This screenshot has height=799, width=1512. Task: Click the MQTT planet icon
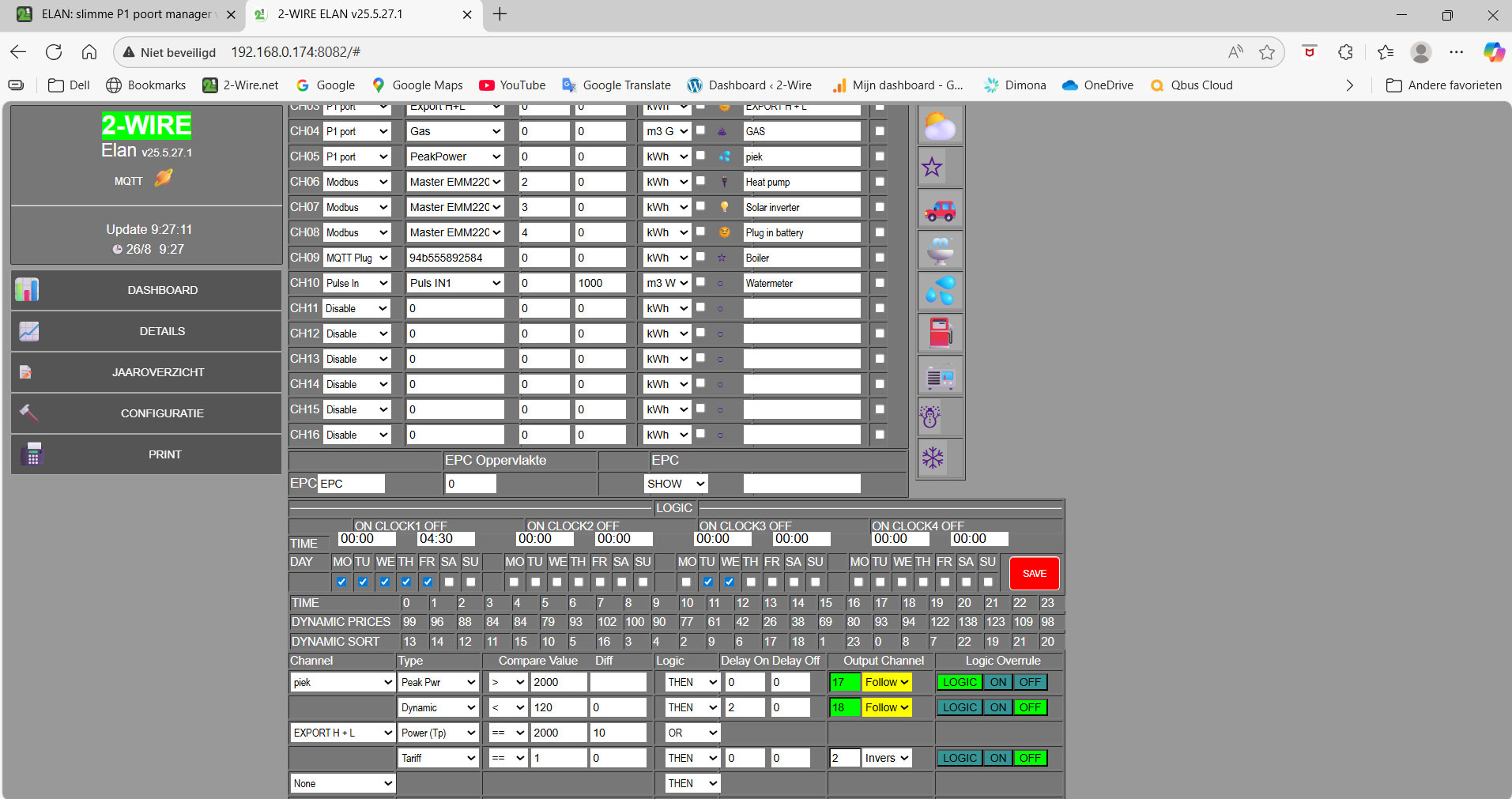click(164, 179)
